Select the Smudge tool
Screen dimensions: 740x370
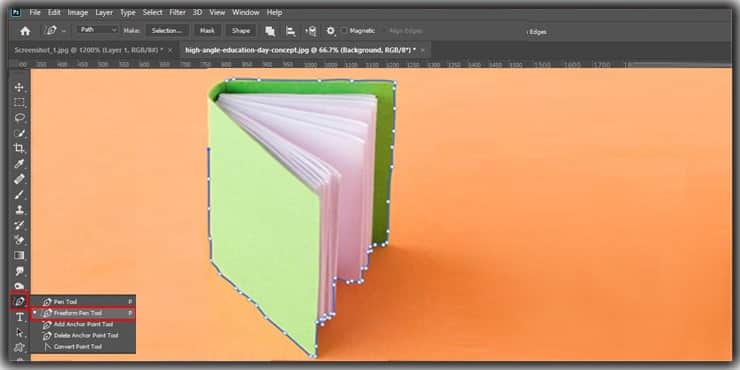pos(19,271)
